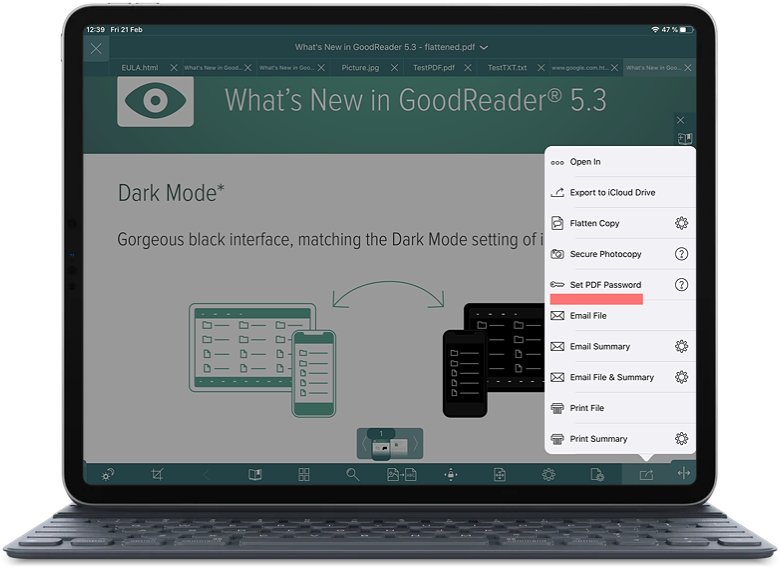Open Flatten Copy settings gear

(x=682, y=223)
